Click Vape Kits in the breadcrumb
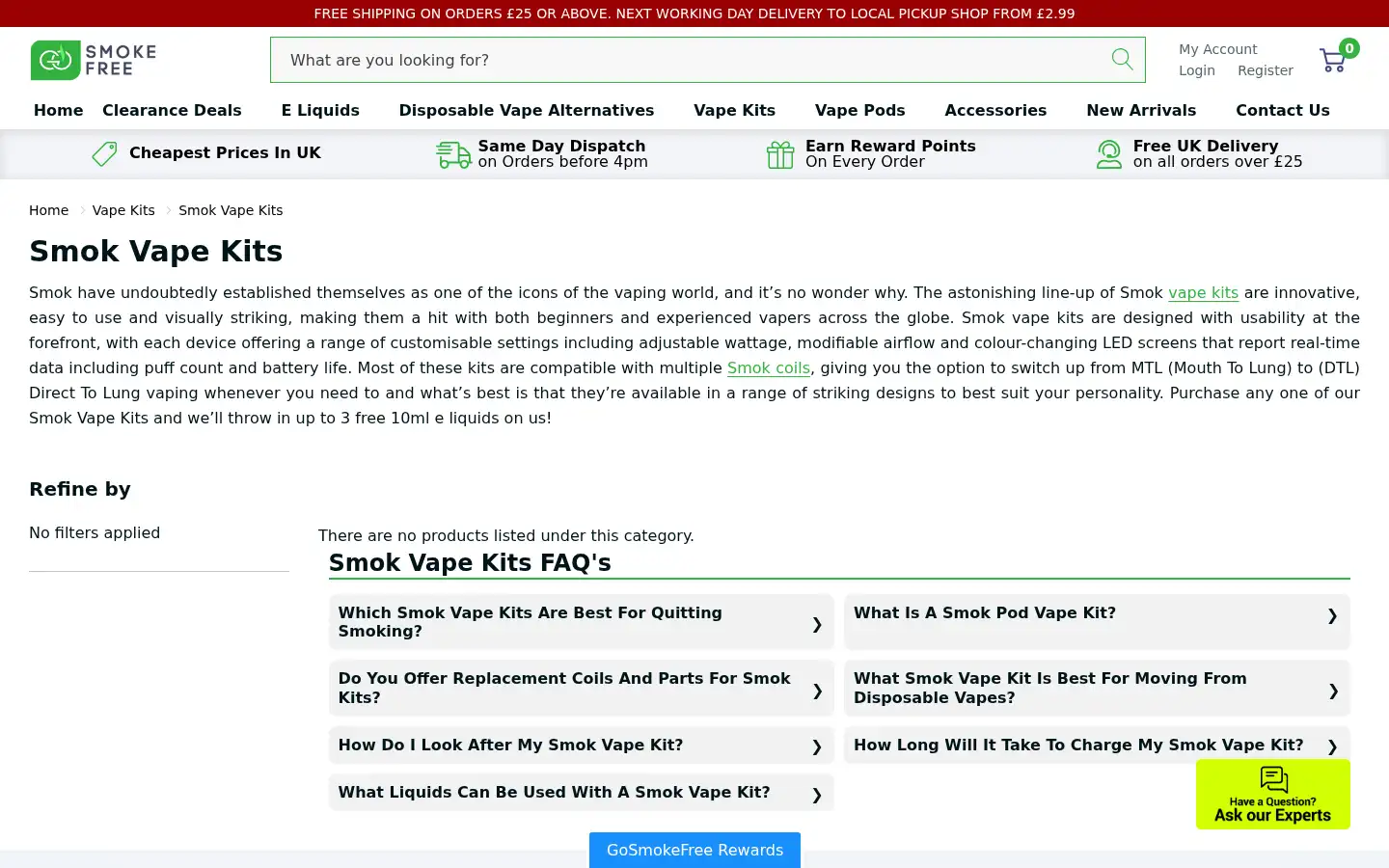The width and height of the screenshot is (1389, 868). pyautogui.click(x=123, y=210)
